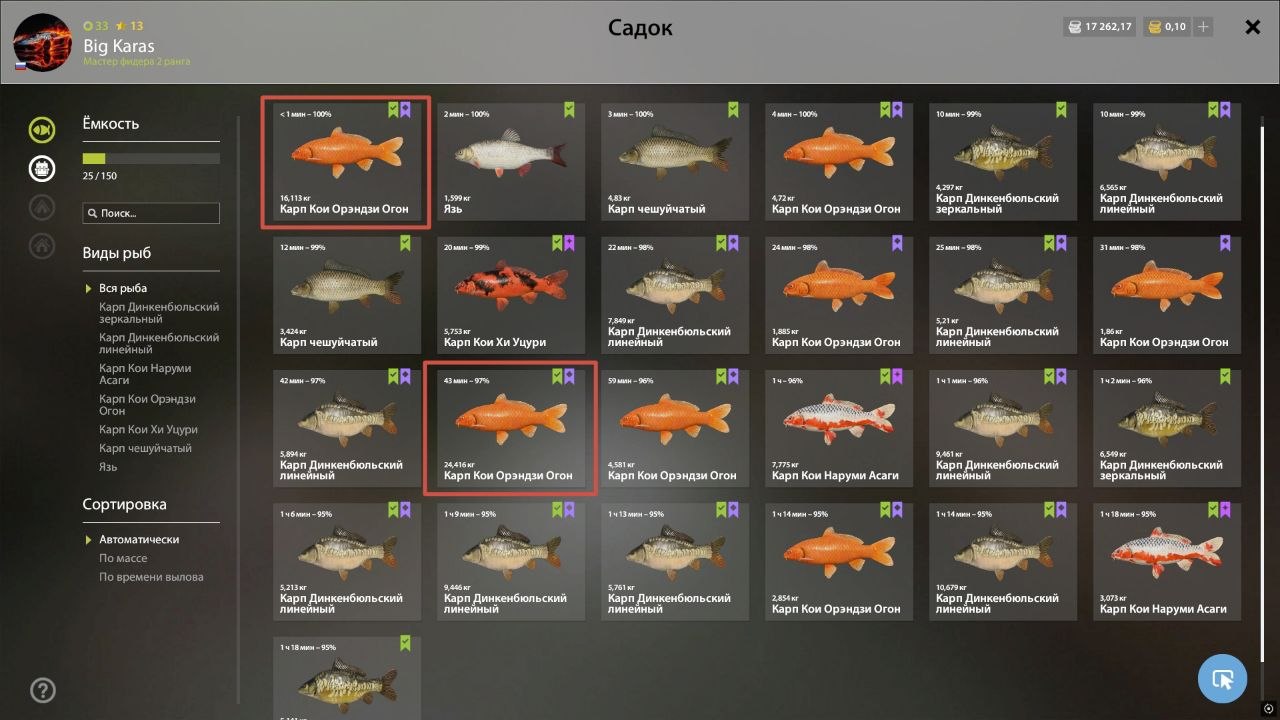Click the purple trophy ribbon on 24,416 kg koi
The image size is (1280, 720).
click(570, 376)
